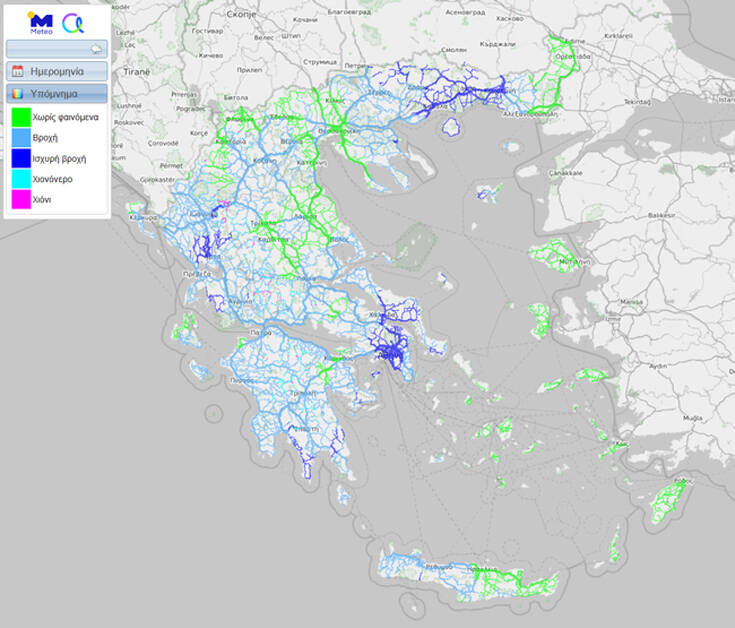Viewport: 735px width, 628px height.
Task: Click the colorful ring logo beside Meteo
Action: pyautogui.click(x=73, y=22)
